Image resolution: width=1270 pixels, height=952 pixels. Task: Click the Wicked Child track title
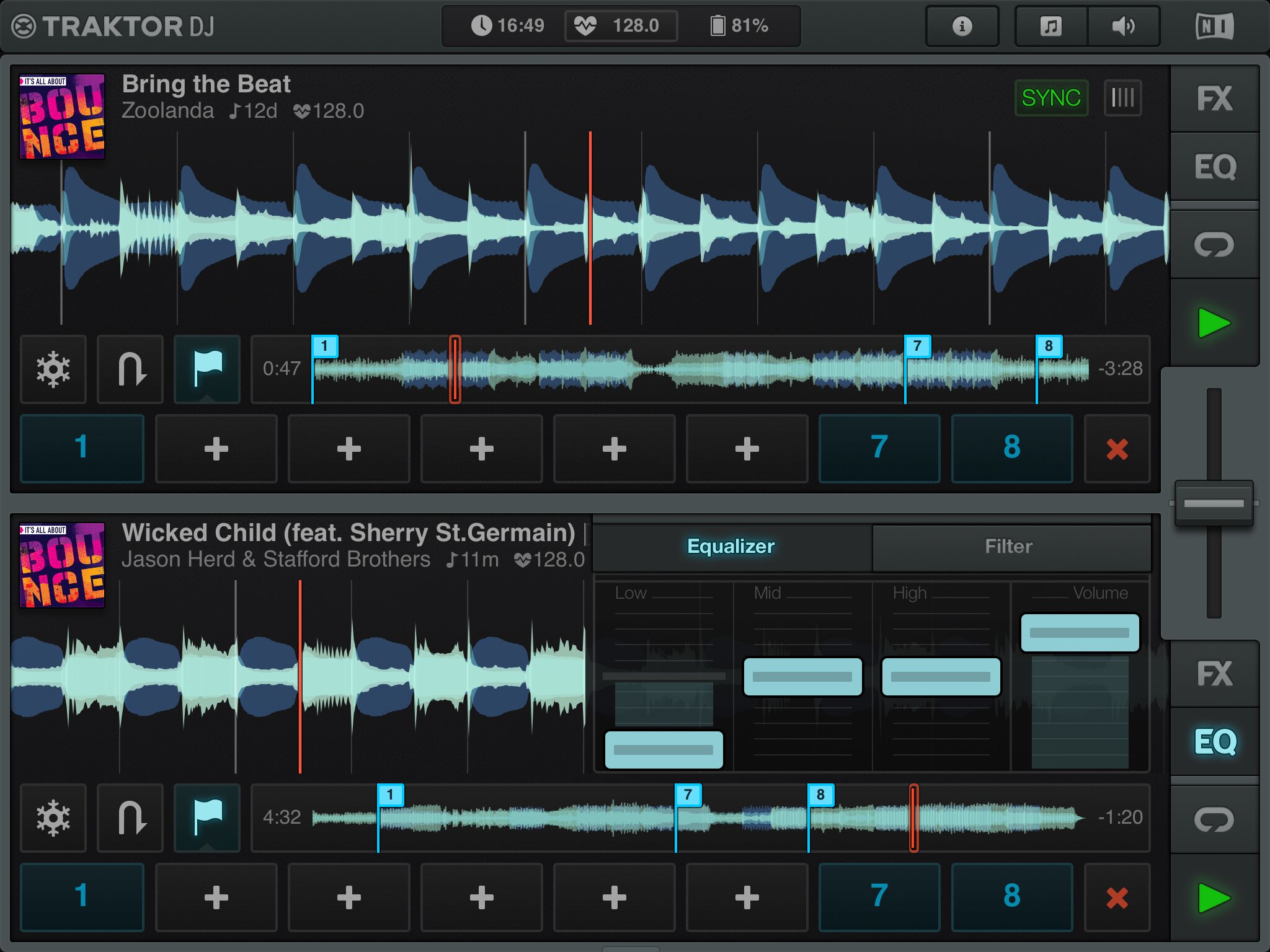pyautogui.click(x=349, y=533)
